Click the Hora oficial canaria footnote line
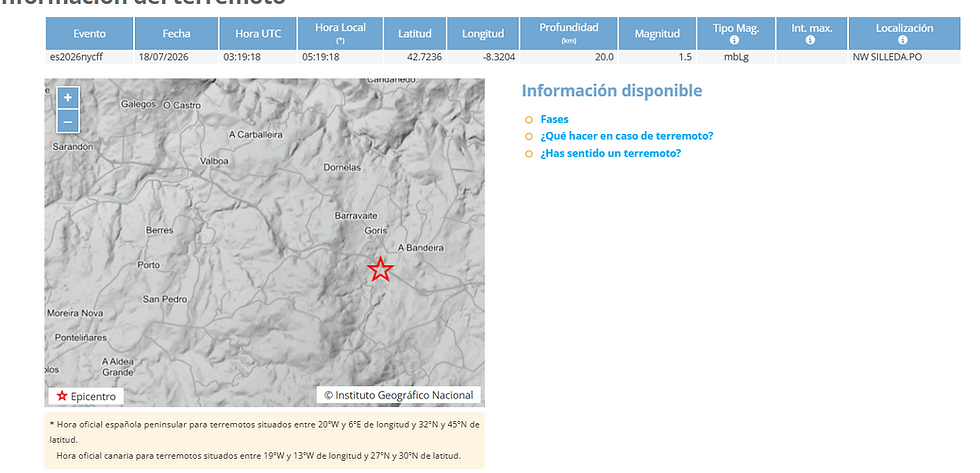980x473 pixels. point(259,456)
